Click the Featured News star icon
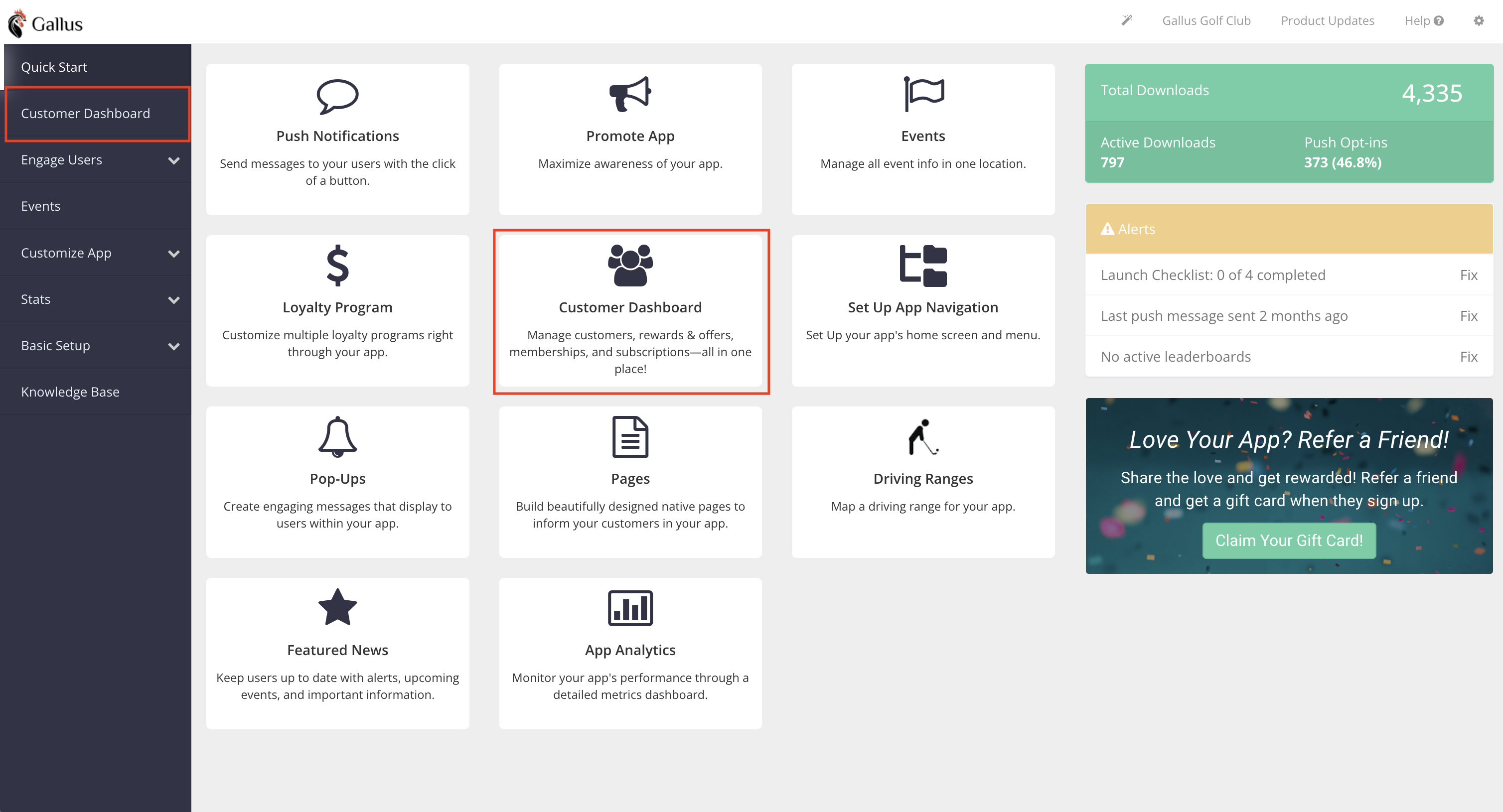1503x812 pixels. pos(337,607)
